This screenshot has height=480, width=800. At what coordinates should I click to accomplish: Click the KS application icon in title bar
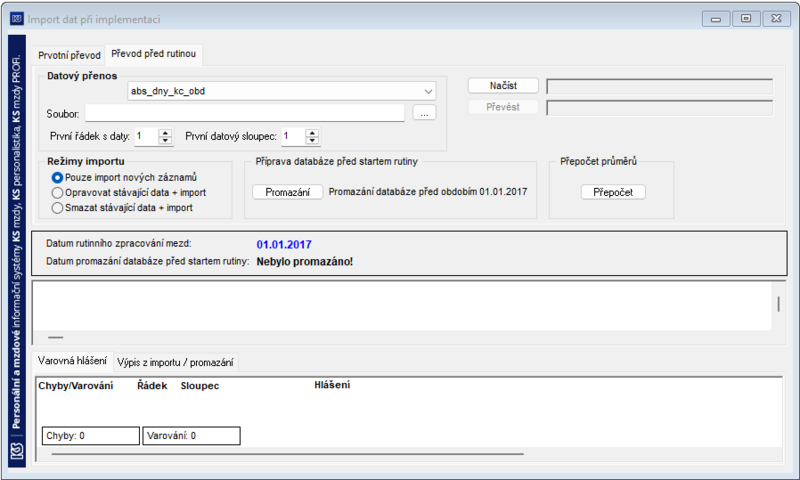[x=17, y=19]
